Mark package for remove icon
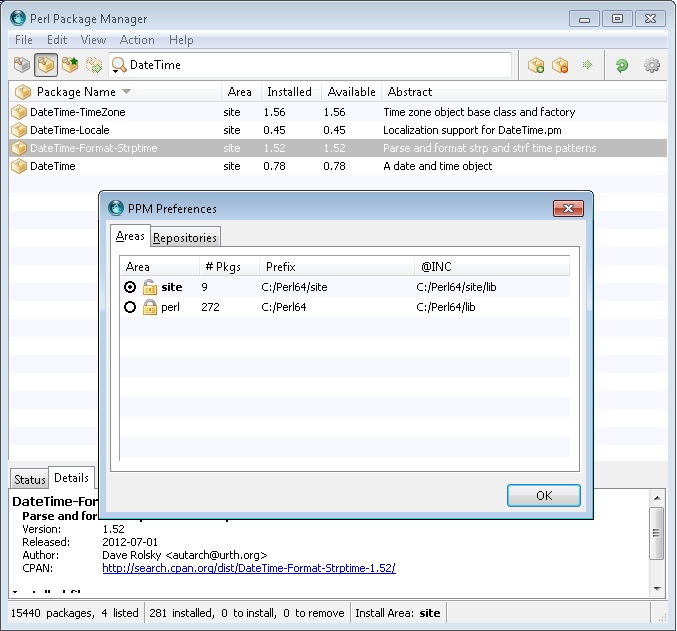This screenshot has width=677, height=631. (560, 65)
